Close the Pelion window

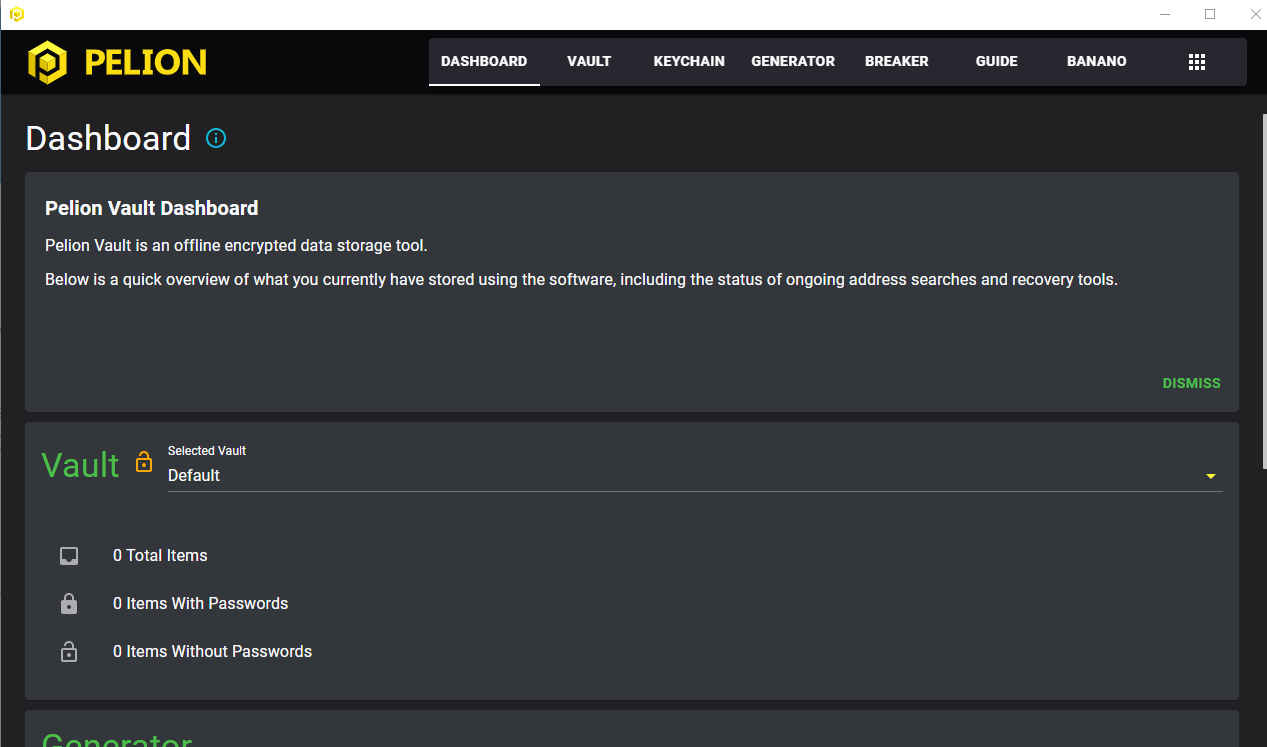[1255, 14]
